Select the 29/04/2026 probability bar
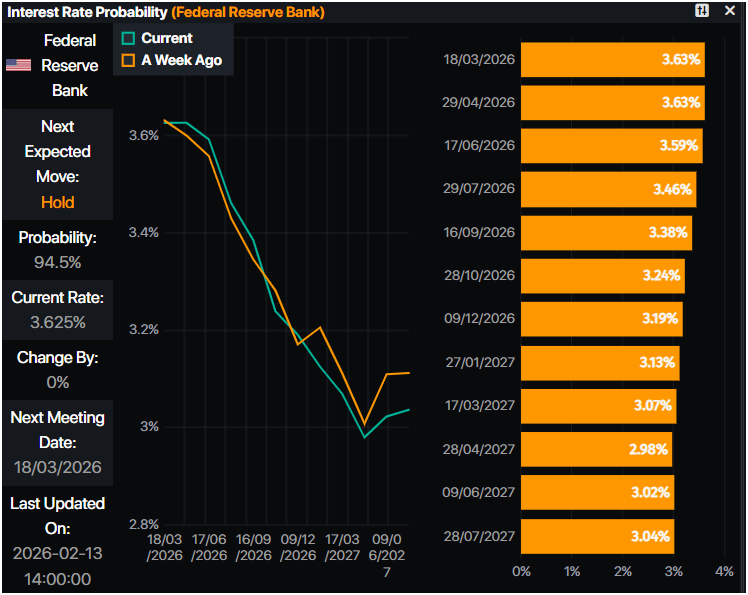The width and height of the screenshot is (748, 595). coord(612,102)
